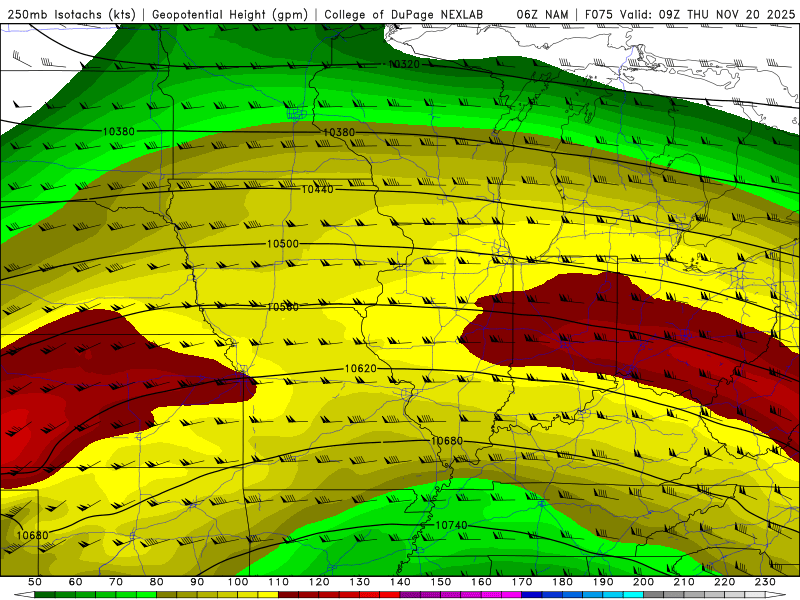Click the 70 value on the color scale
This screenshot has width=800, height=600.
point(116,582)
